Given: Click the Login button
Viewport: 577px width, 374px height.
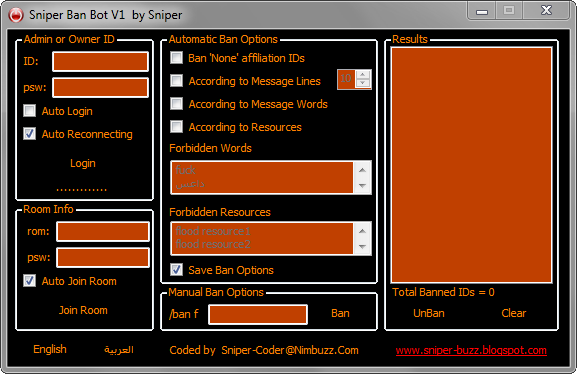Looking at the screenshot, I should [x=83, y=163].
